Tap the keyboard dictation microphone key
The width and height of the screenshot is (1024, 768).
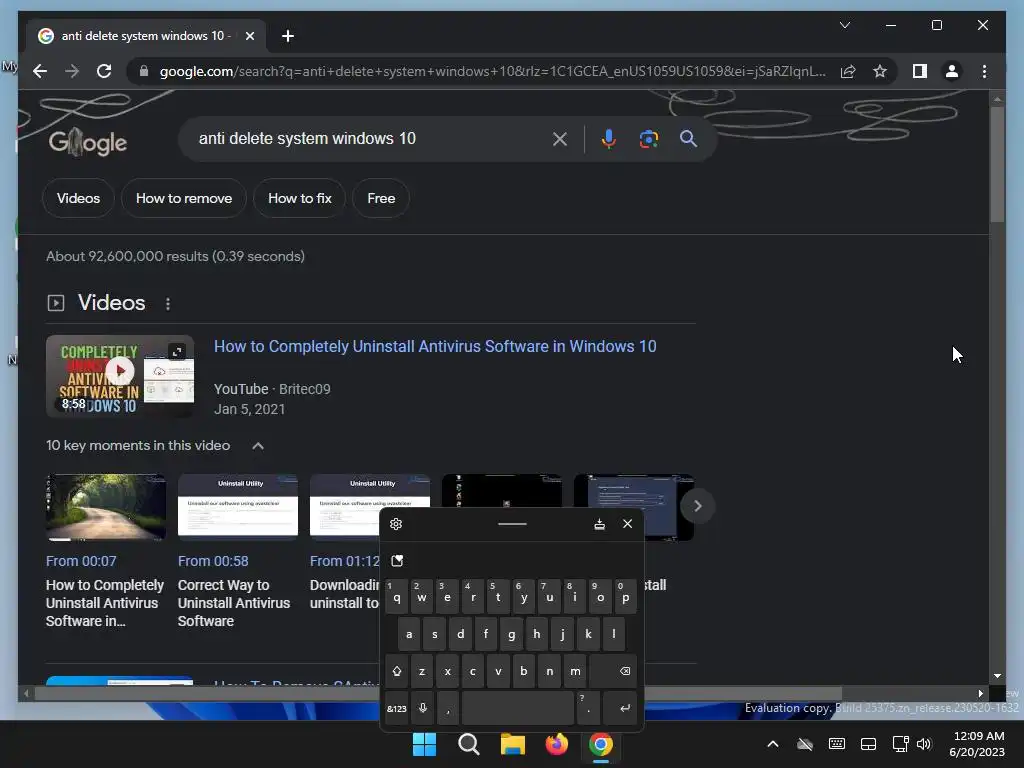tap(423, 709)
